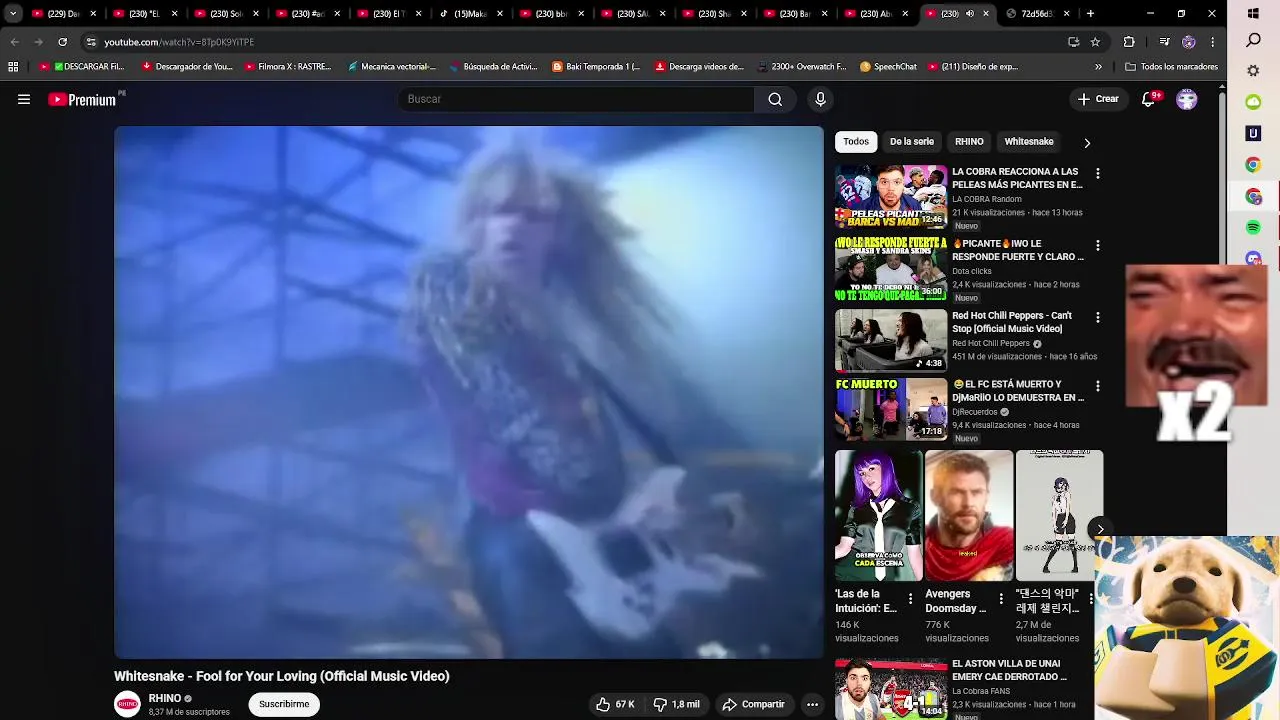Image resolution: width=1280 pixels, height=720 pixels.
Task: Open a new browser tab
Action: (x=1090, y=14)
